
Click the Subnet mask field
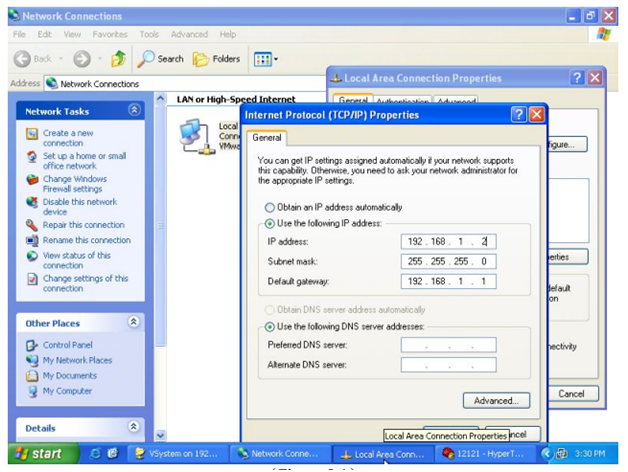pyautogui.click(x=449, y=262)
